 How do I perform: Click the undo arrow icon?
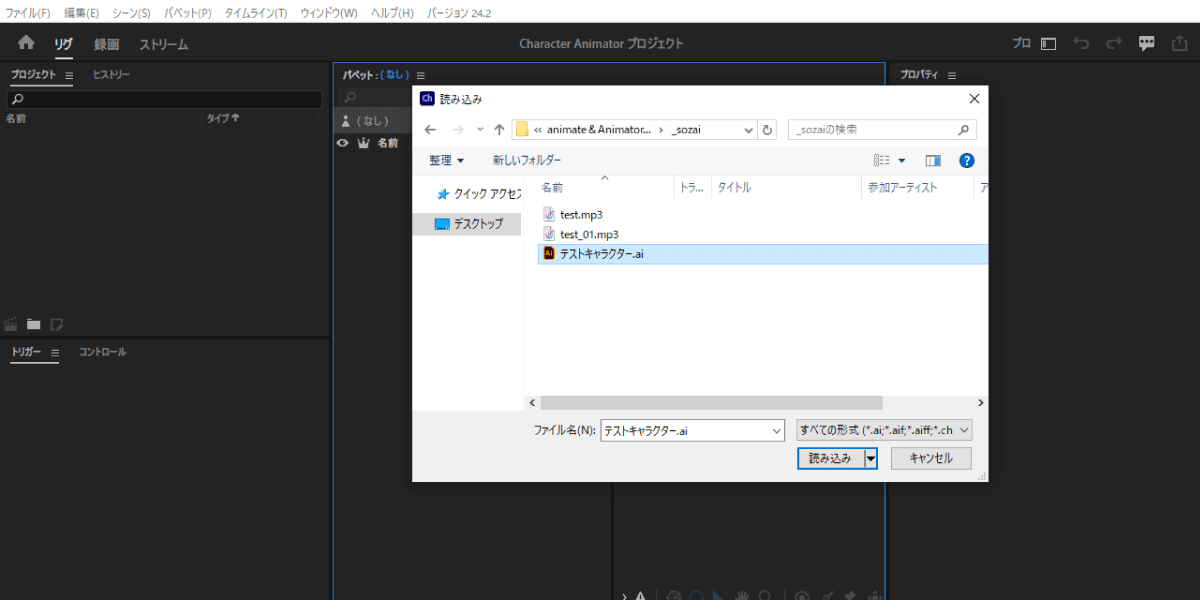pyautogui.click(x=1081, y=44)
